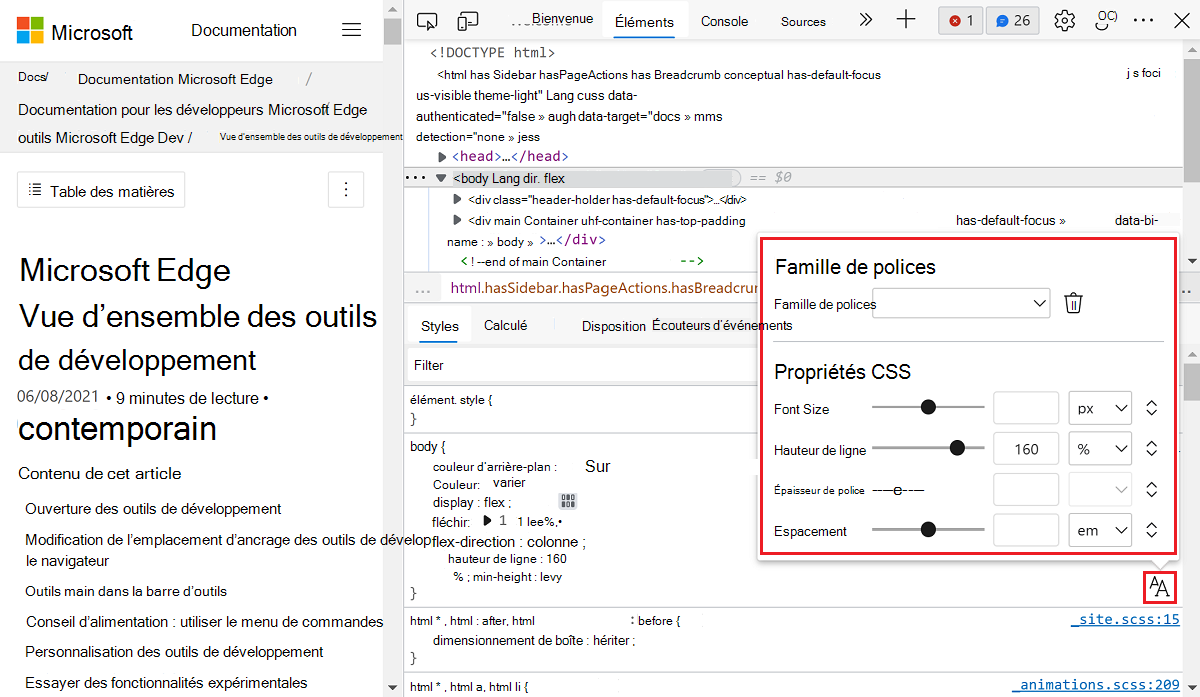Open the flexbox editor icon next to display
Screen dimensions: 1200x697
point(568,502)
